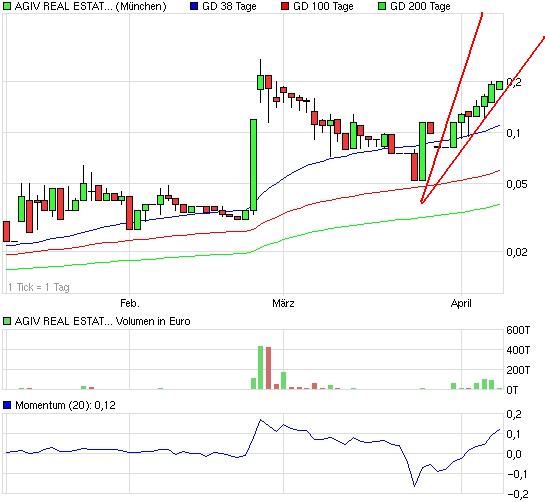
Task: Click the tallest green volume bar
Action: (x=261, y=367)
